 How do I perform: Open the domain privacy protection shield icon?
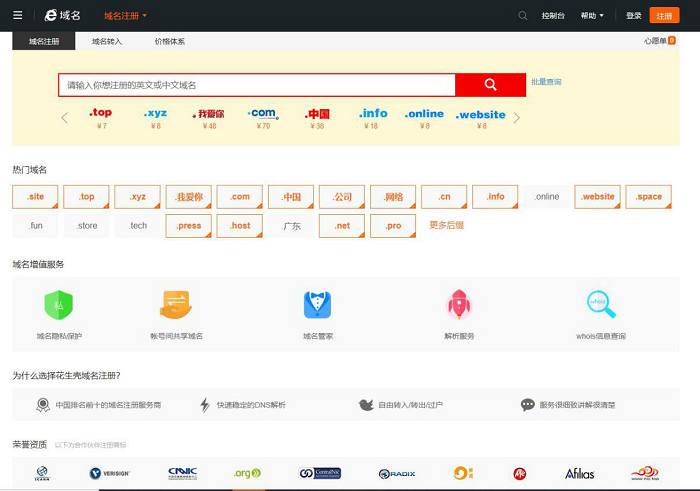[x=59, y=304]
